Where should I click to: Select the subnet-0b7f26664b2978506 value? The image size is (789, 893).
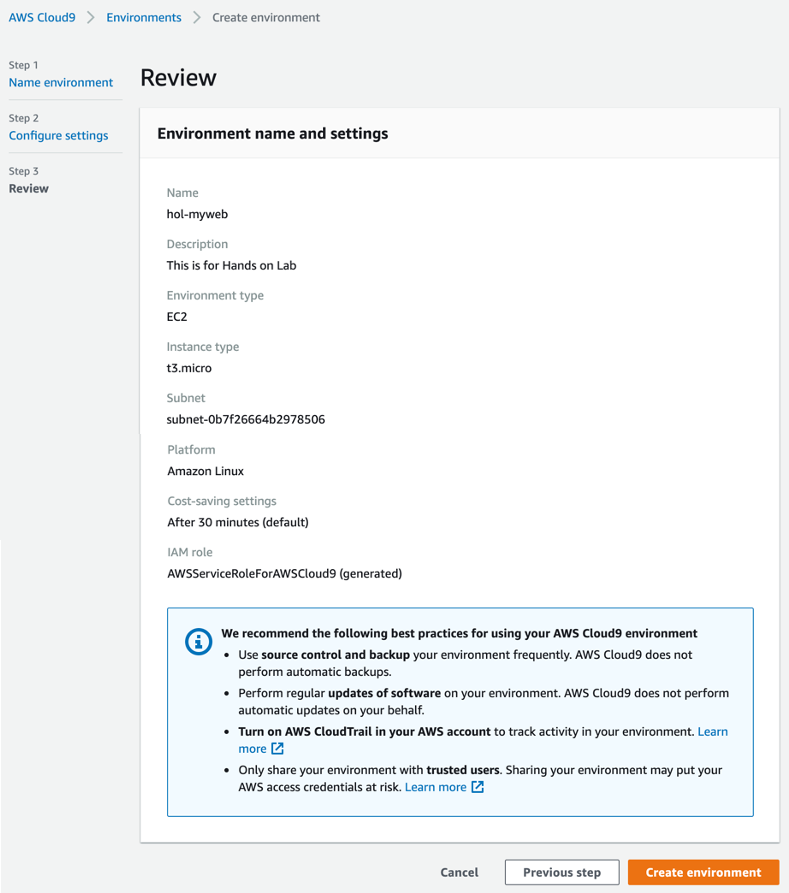[246, 420]
